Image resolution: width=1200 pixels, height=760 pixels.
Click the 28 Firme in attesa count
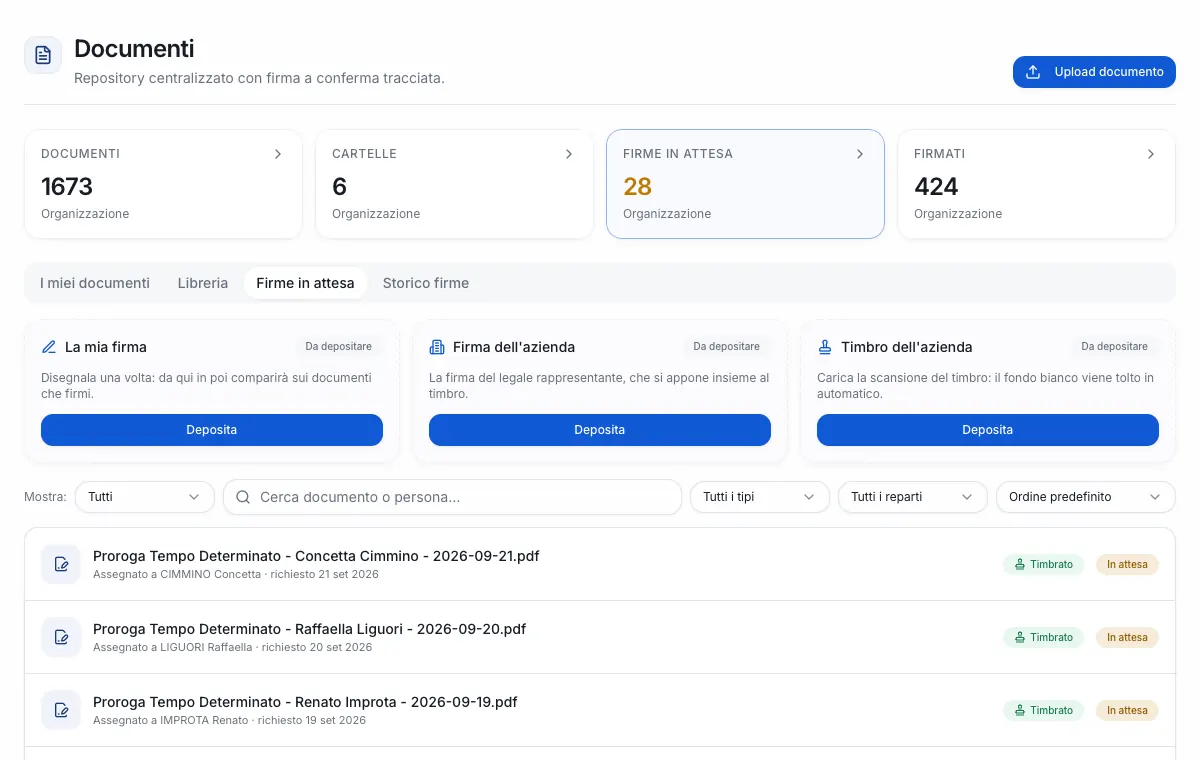[x=637, y=187]
